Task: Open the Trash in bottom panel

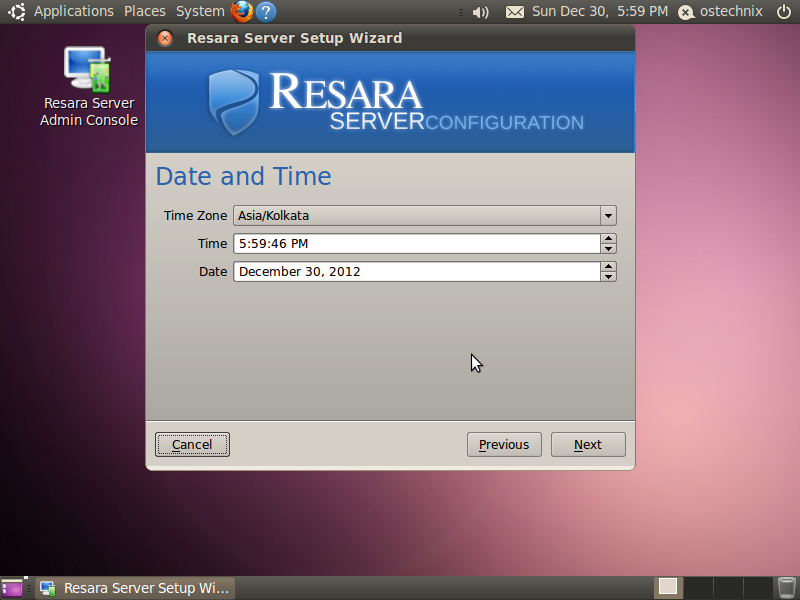Action: [787, 587]
